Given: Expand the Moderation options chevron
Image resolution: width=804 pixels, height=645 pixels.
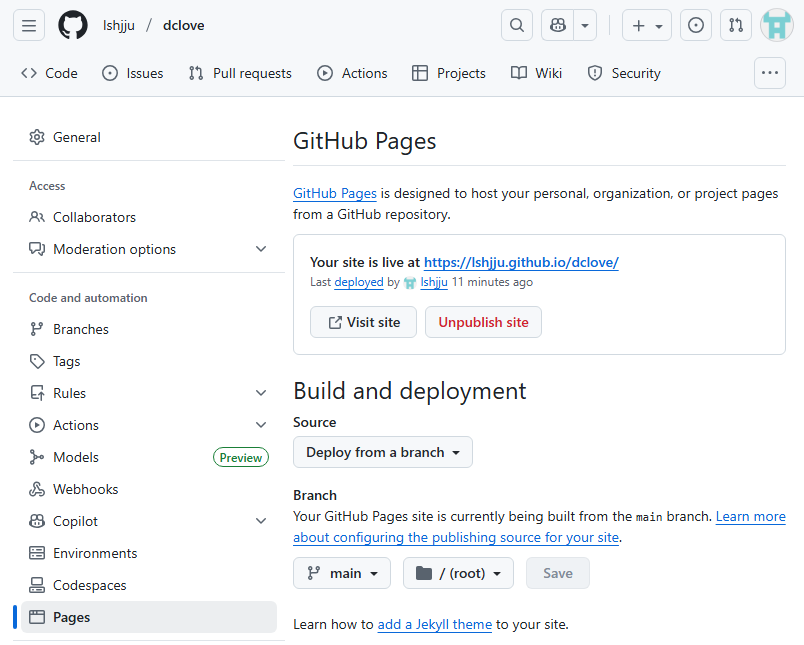Looking at the screenshot, I should click(x=261, y=249).
